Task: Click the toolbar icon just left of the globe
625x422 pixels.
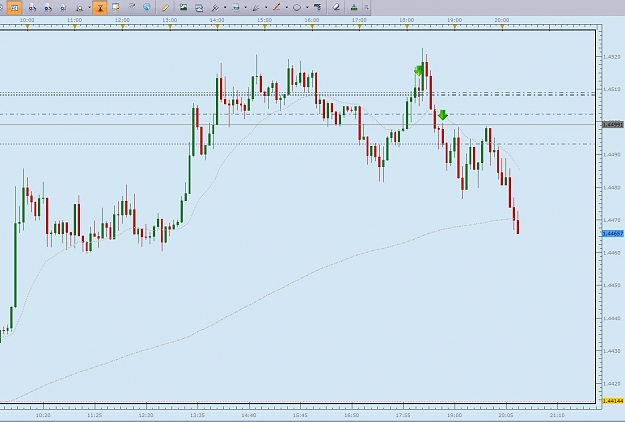Action: 132,7
